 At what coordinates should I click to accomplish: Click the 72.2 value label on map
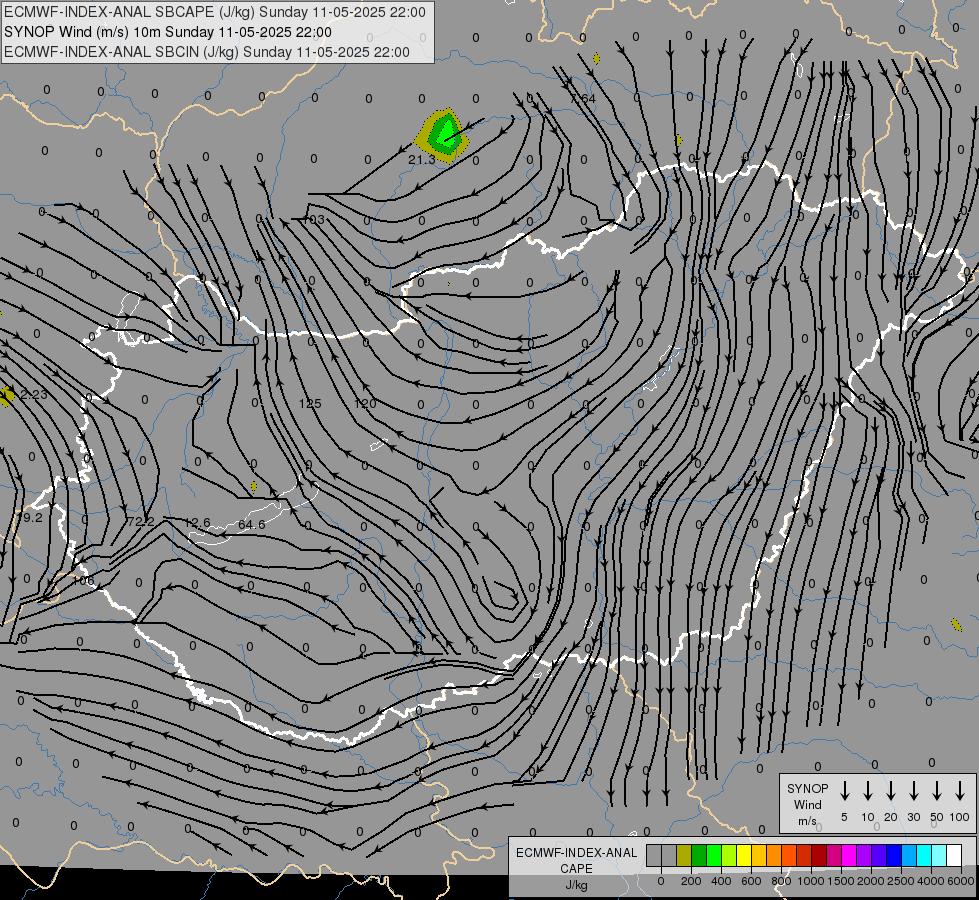pos(140,522)
